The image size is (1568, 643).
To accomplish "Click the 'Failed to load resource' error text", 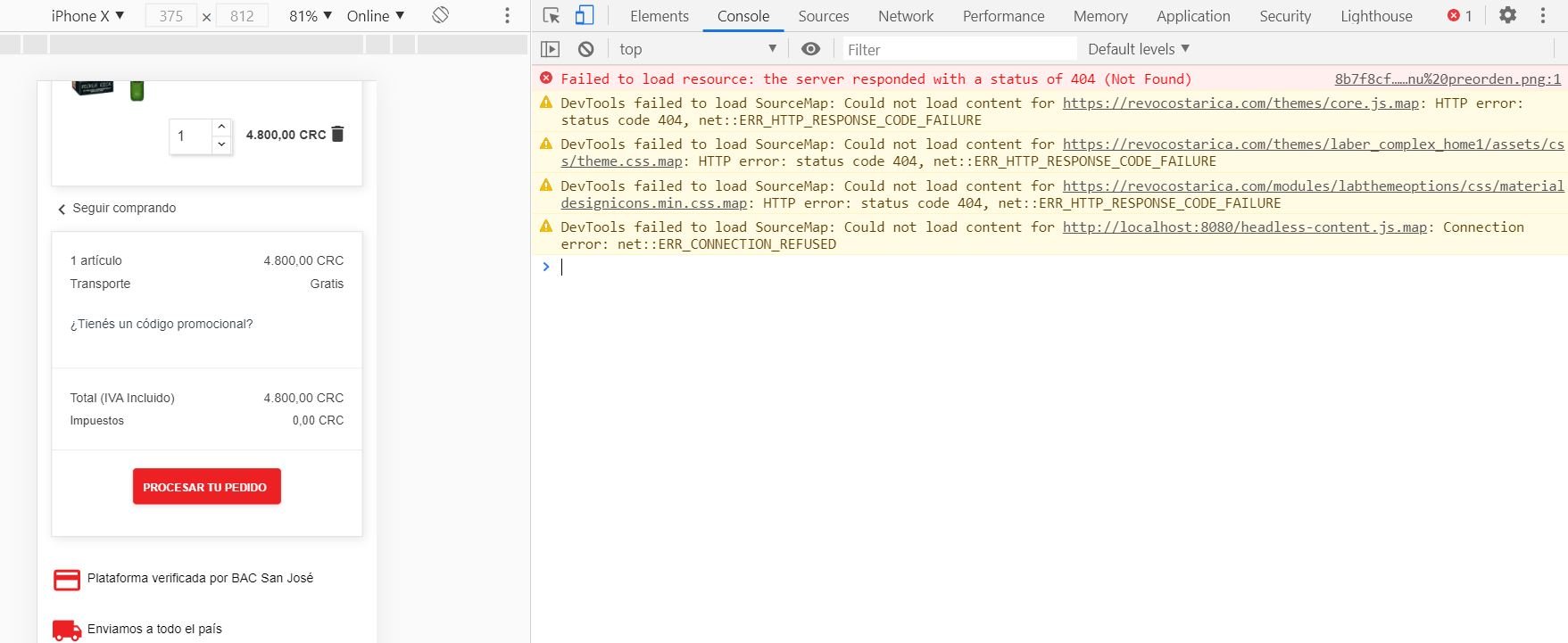I will click(x=875, y=78).
